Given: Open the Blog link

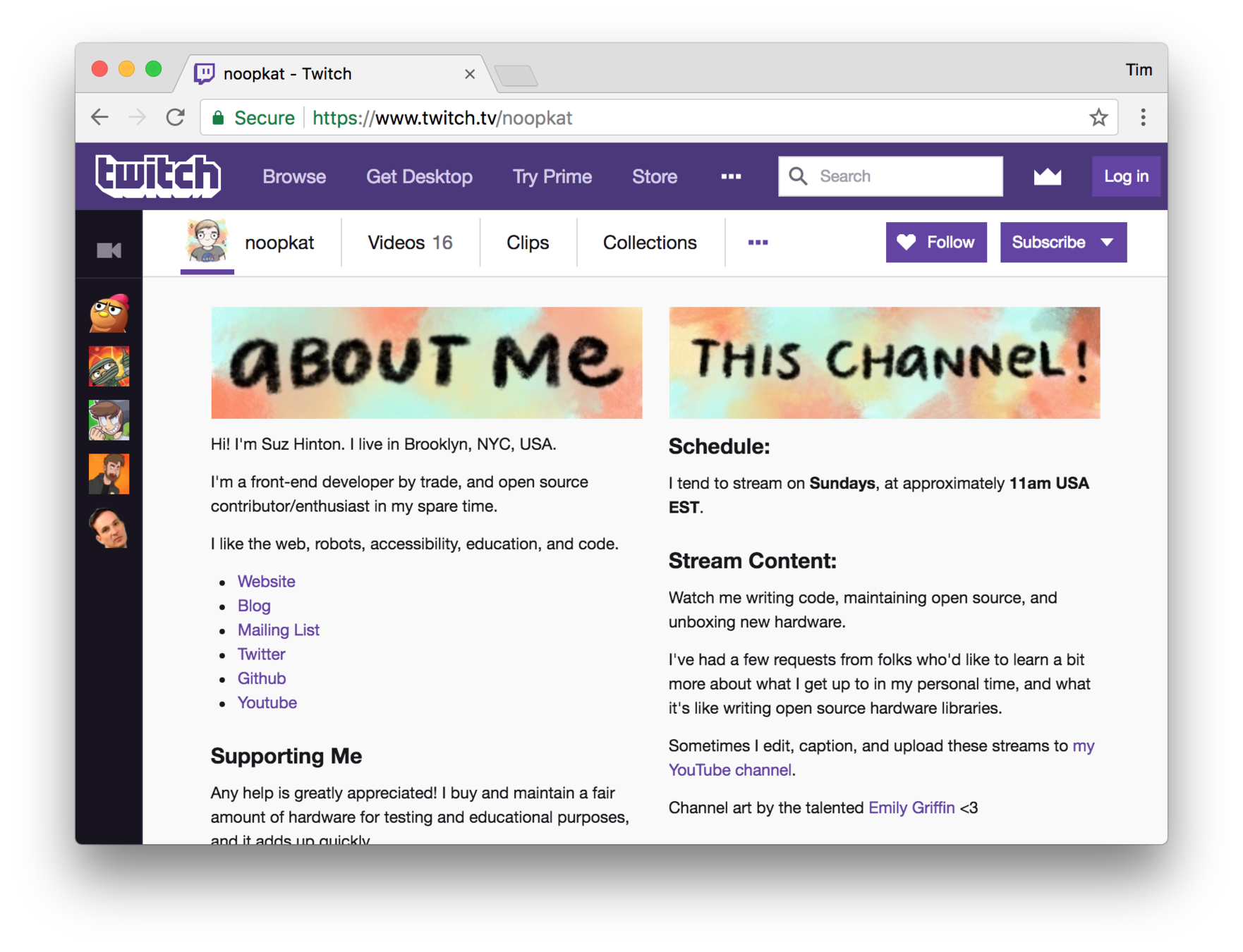Looking at the screenshot, I should (x=254, y=606).
